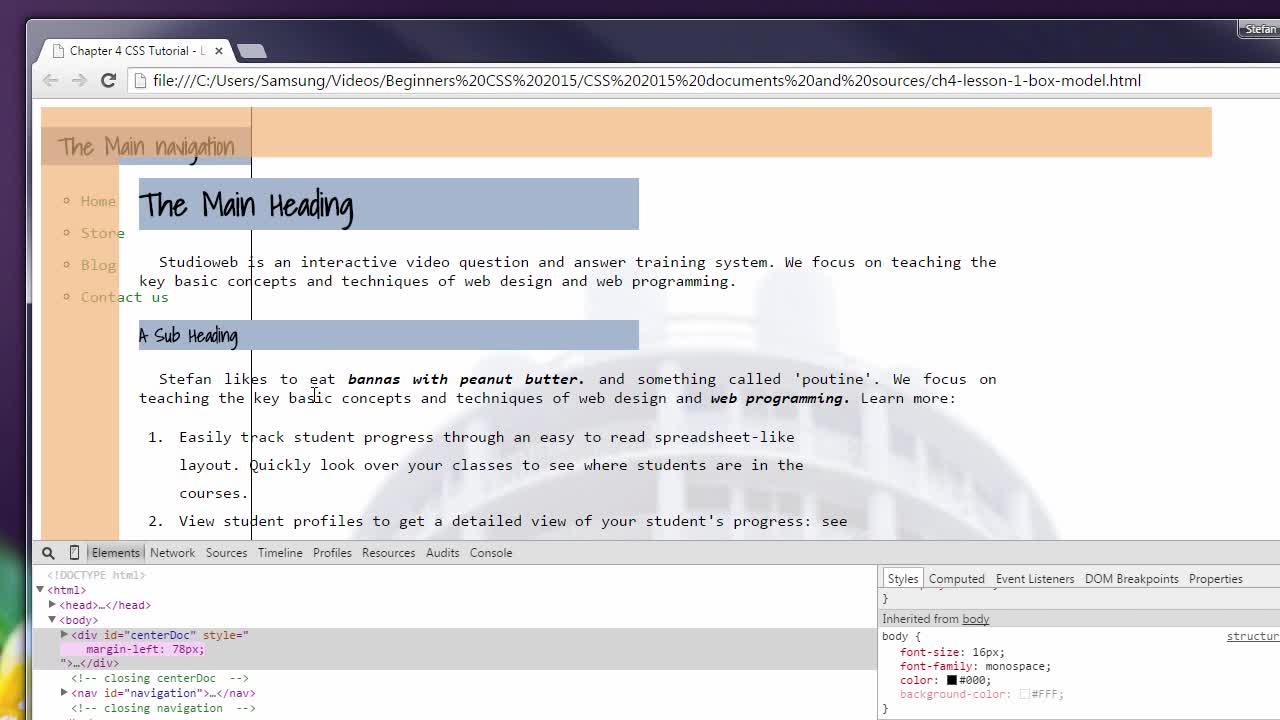The width and height of the screenshot is (1280, 720).
Task: Select the closing centerDoc comment line
Action: click(x=160, y=678)
